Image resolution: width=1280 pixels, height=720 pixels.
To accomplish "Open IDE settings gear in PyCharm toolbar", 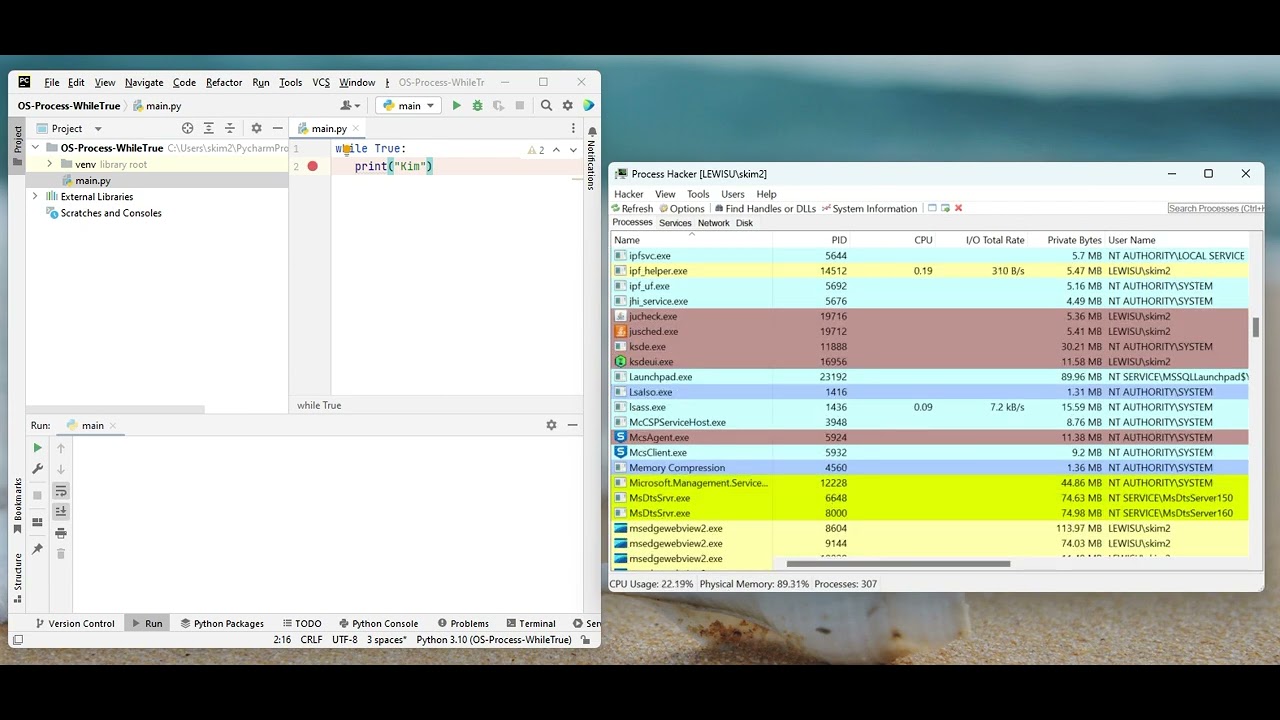I will 567,105.
